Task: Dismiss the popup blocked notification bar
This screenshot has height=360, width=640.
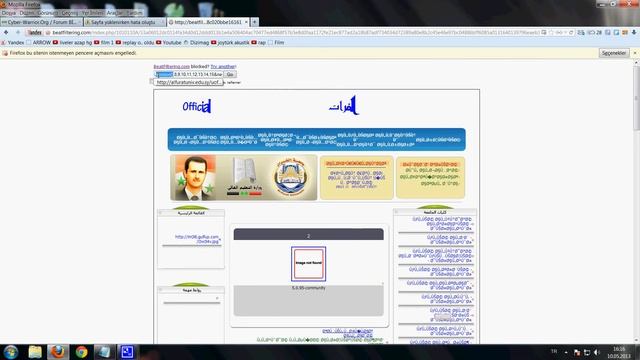Action: coord(635,53)
